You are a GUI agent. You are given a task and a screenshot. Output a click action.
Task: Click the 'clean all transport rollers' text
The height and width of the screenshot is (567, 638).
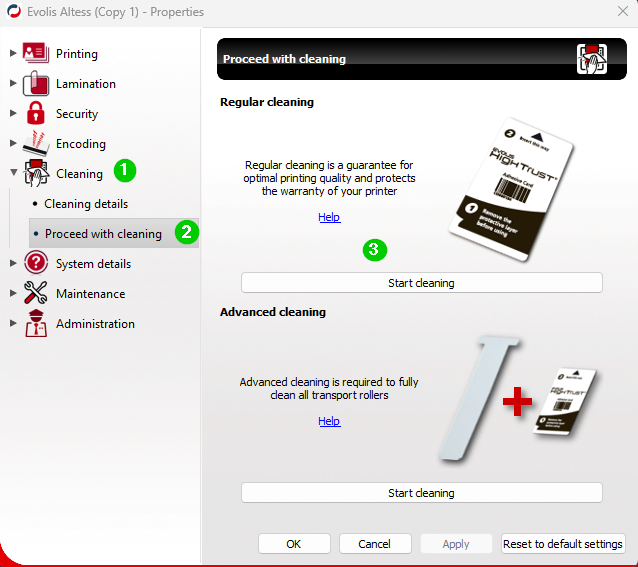(x=329, y=395)
